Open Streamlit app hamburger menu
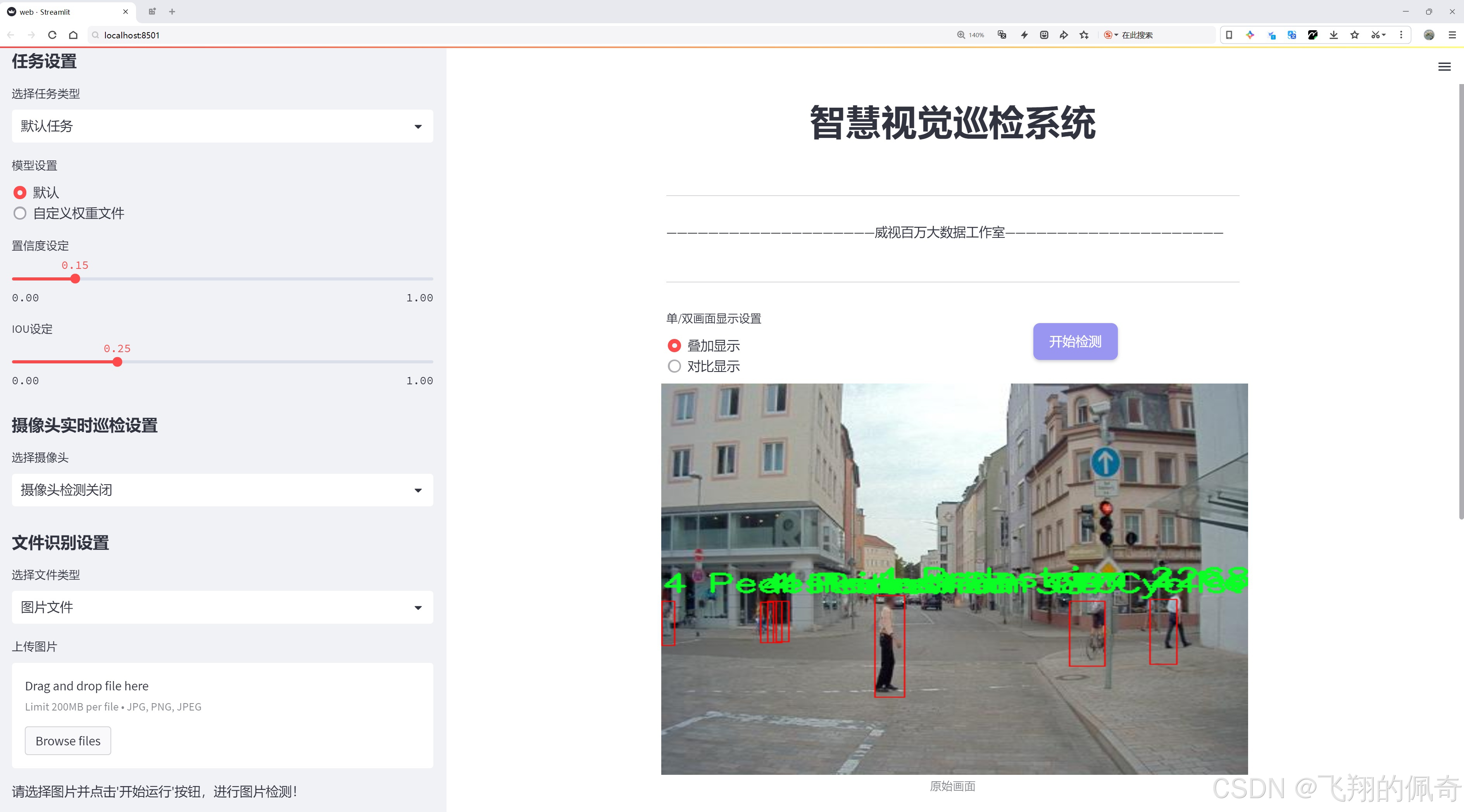The height and width of the screenshot is (812, 1464). point(1444,67)
